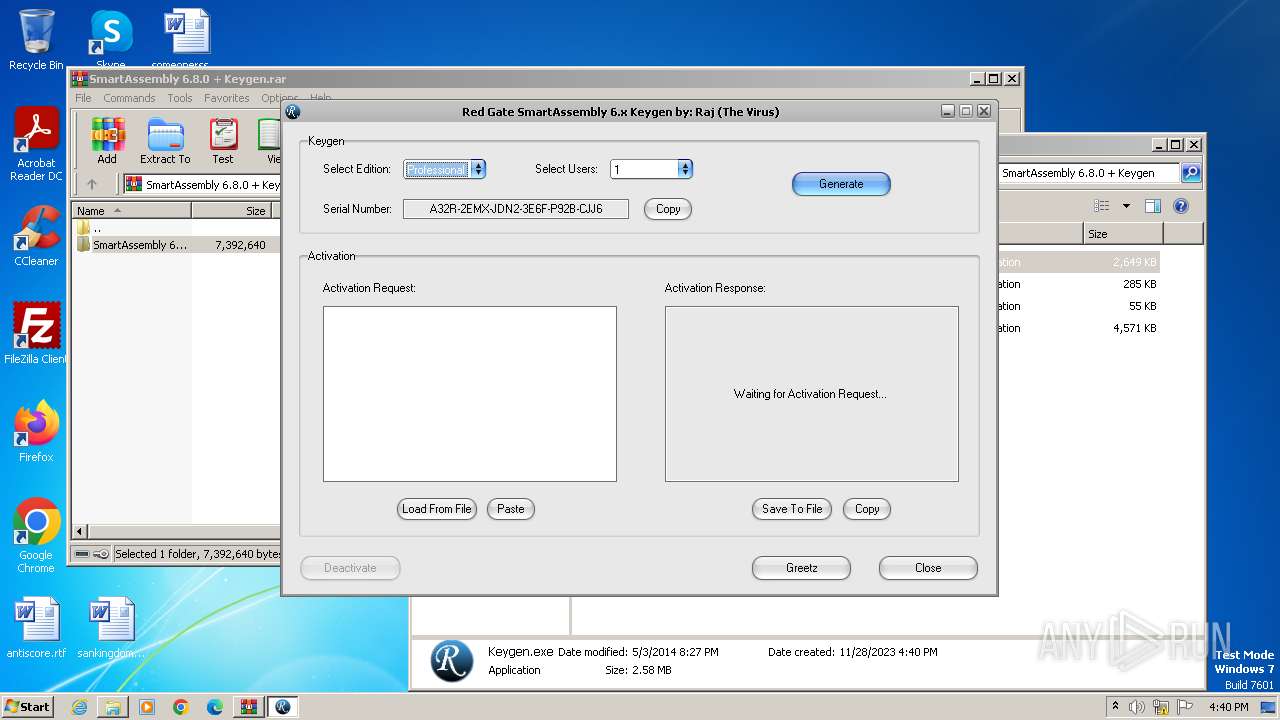1280x720 pixels.
Task: Copy the Activation Response text
Action: pyautogui.click(x=867, y=509)
